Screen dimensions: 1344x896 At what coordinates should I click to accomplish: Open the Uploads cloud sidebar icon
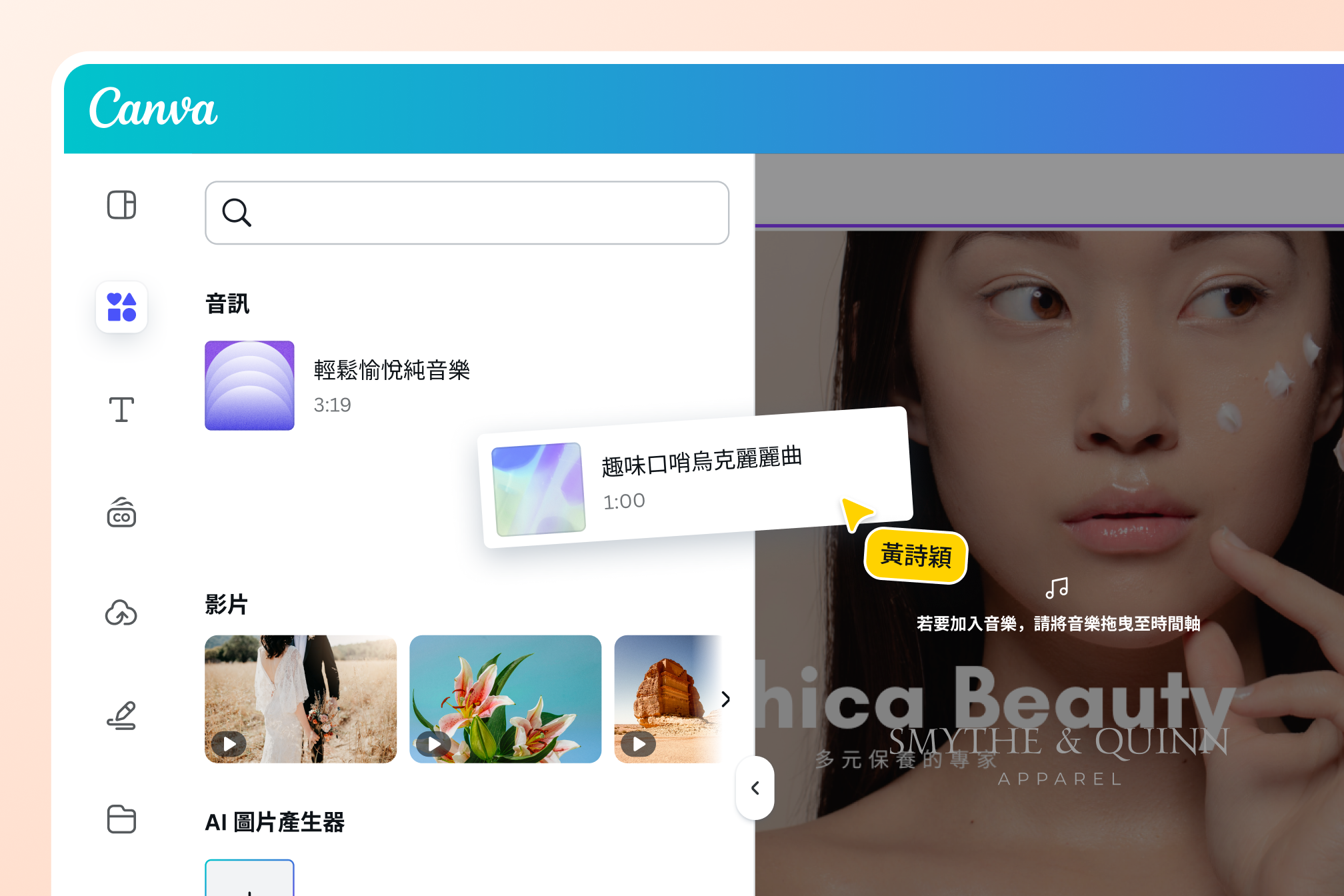point(121,613)
